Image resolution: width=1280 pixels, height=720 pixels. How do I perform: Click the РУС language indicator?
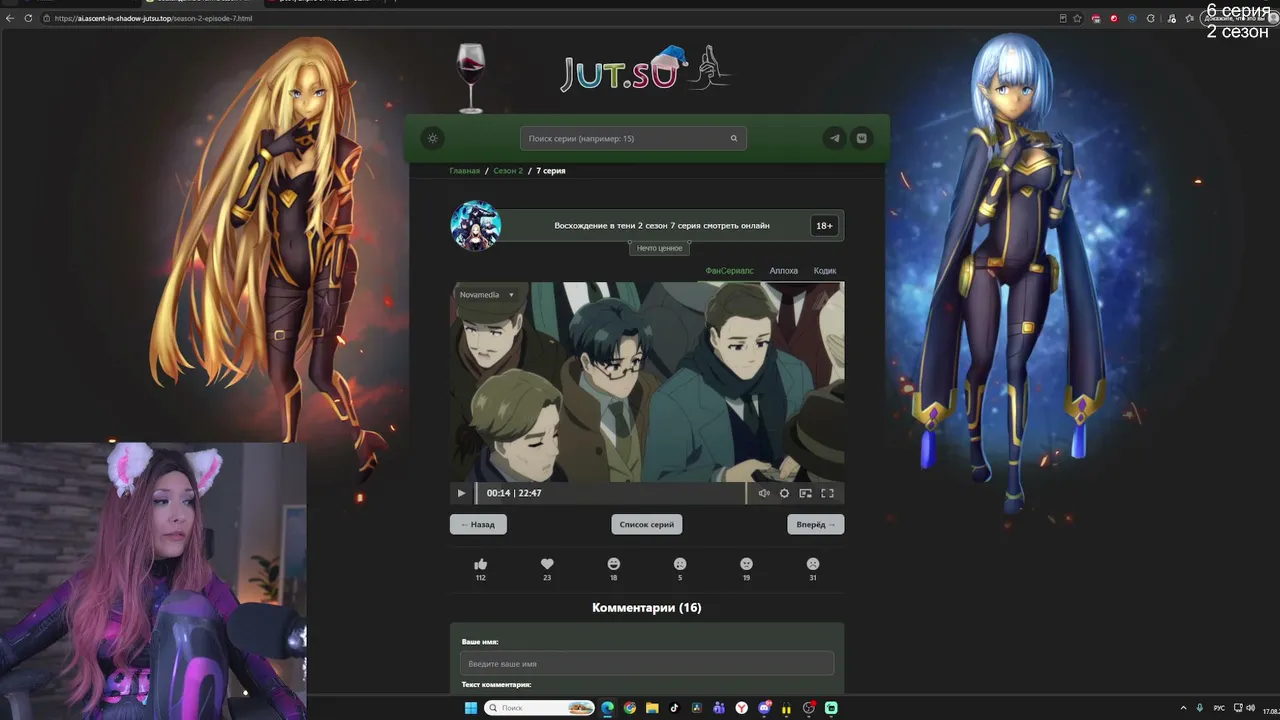(1219, 708)
